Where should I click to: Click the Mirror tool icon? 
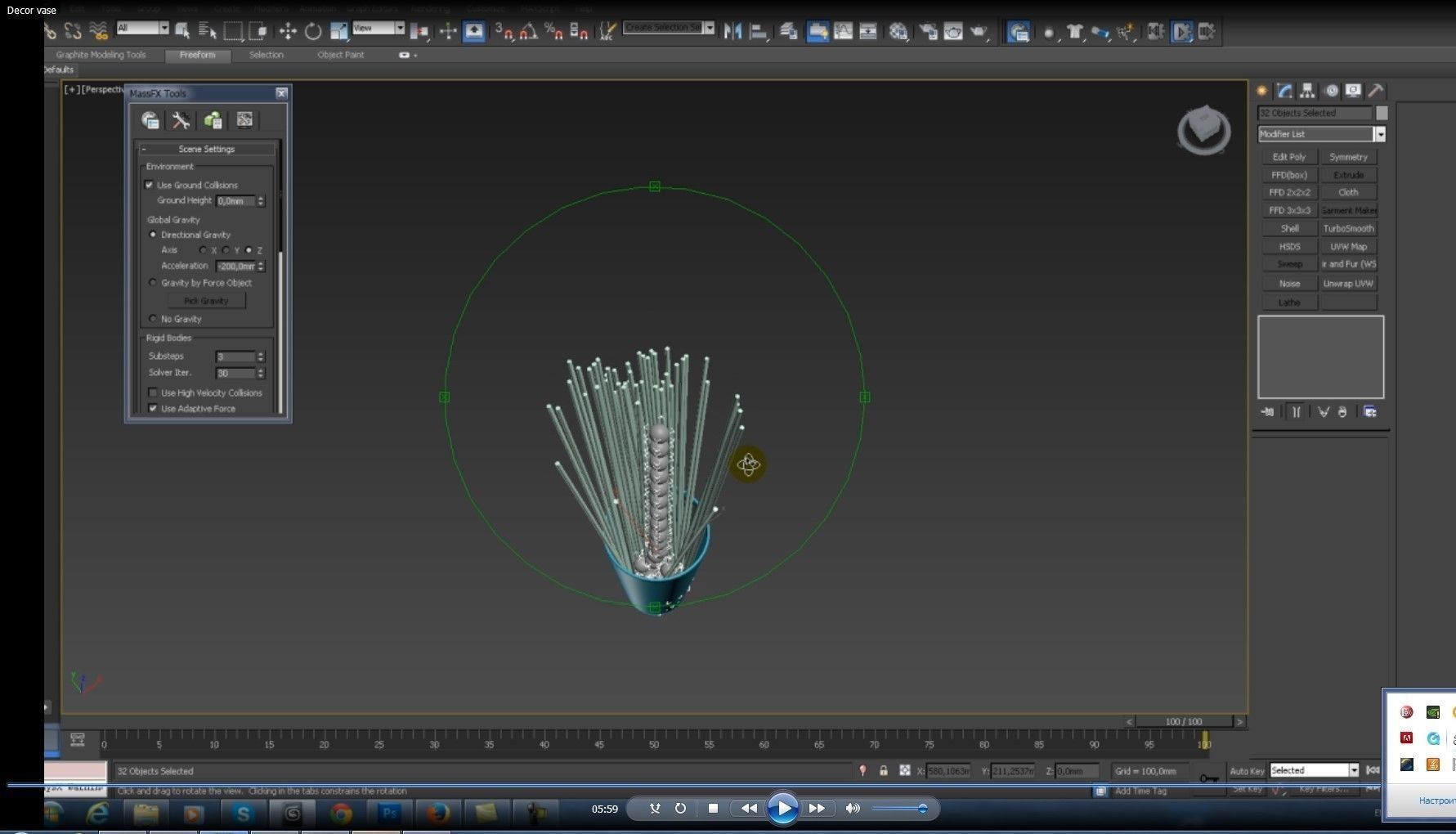tap(732, 31)
